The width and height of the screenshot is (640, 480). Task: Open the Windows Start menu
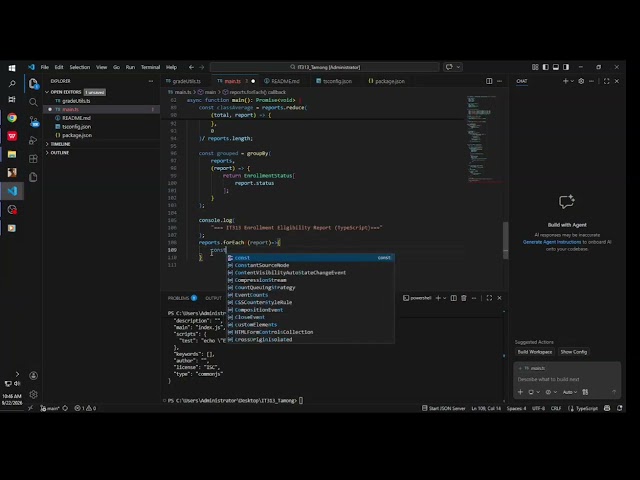[12, 67]
